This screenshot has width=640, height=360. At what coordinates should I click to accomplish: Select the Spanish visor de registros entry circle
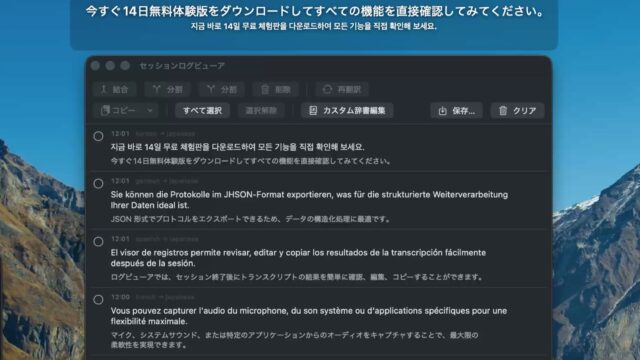pyautogui.click(x=98, y=242)
